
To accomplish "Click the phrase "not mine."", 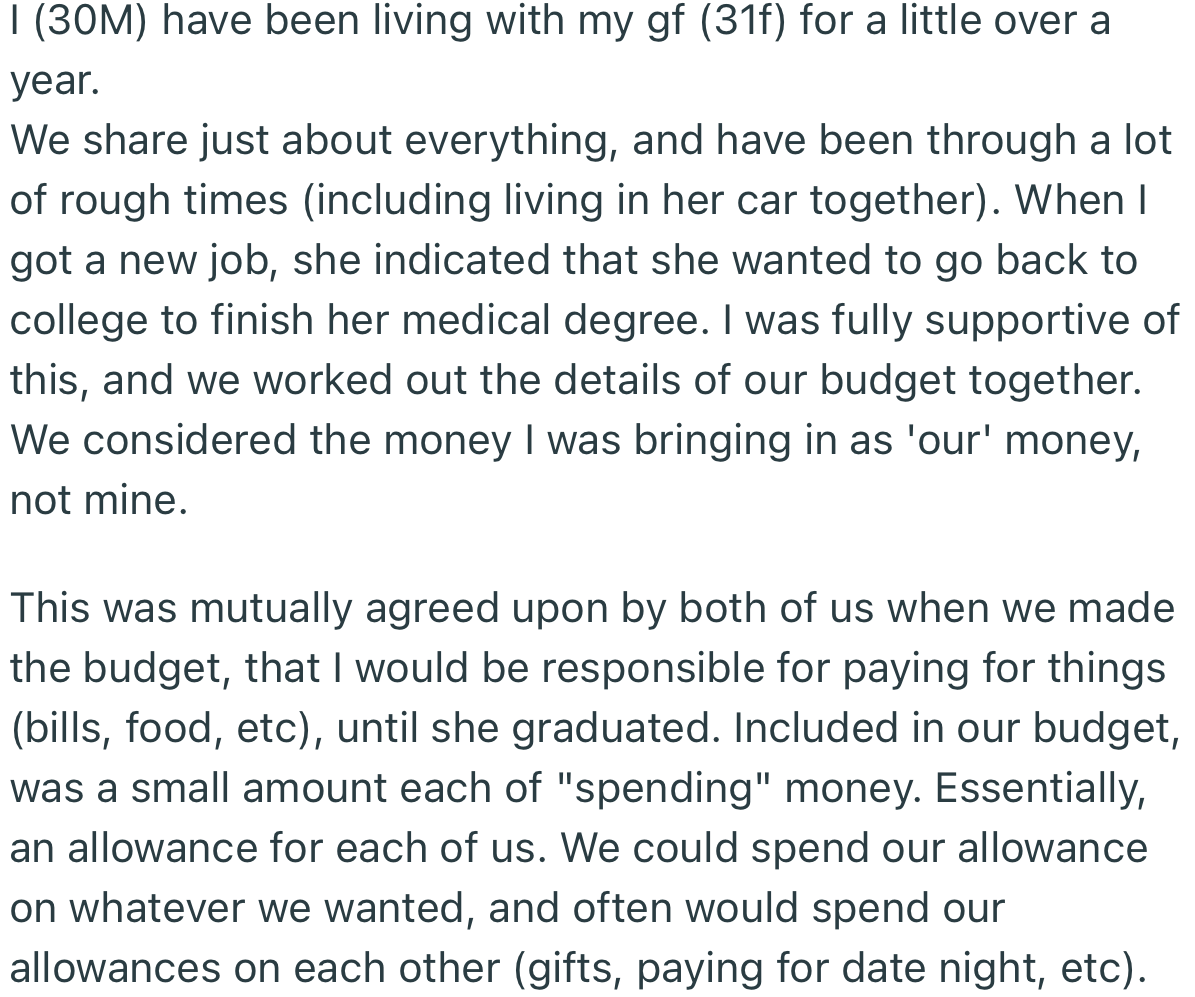I will point(99,500).
